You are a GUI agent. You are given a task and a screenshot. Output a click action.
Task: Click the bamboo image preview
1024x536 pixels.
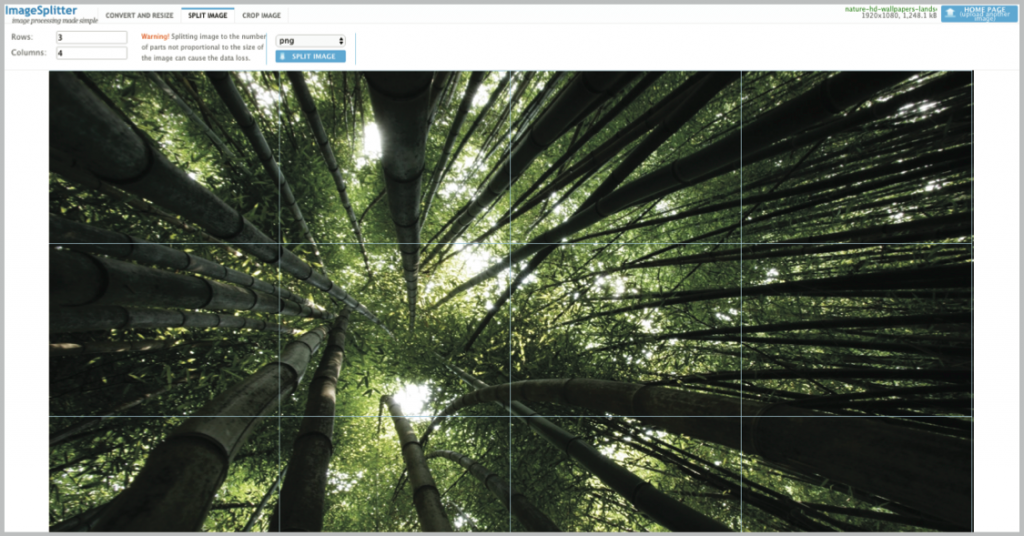511,301
